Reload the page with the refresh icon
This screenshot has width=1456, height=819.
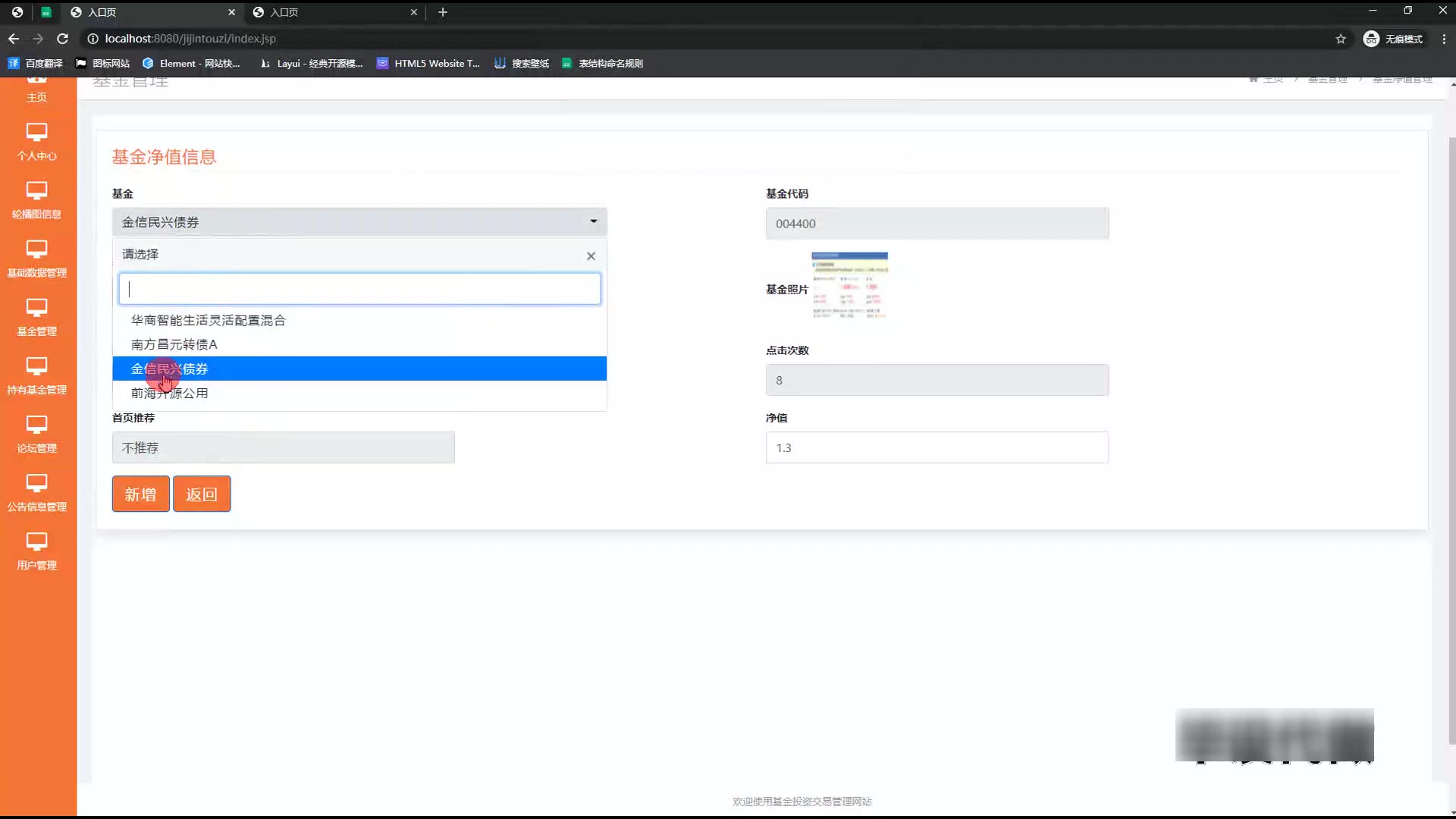(x=63, y=39)
